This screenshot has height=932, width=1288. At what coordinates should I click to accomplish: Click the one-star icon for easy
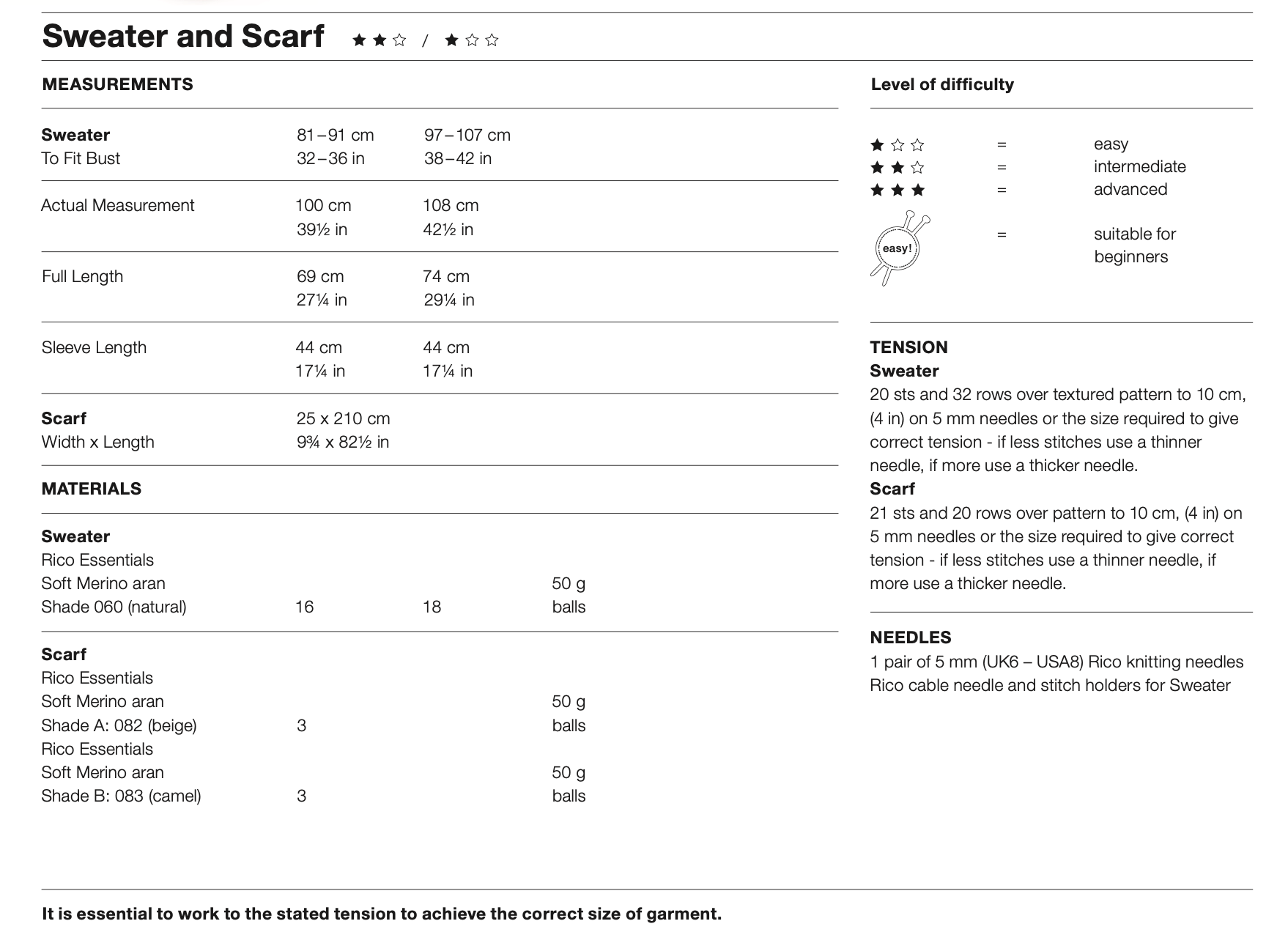click(x=897, y=145)
